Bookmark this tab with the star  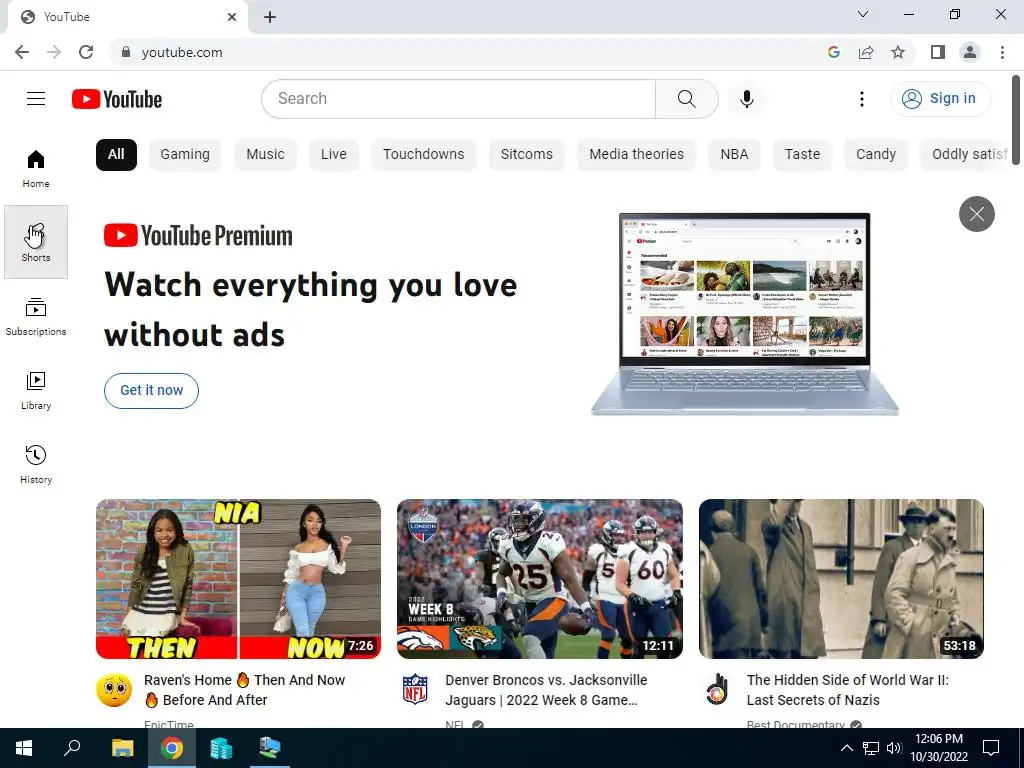pyautogui.click(x=898, y=52)
